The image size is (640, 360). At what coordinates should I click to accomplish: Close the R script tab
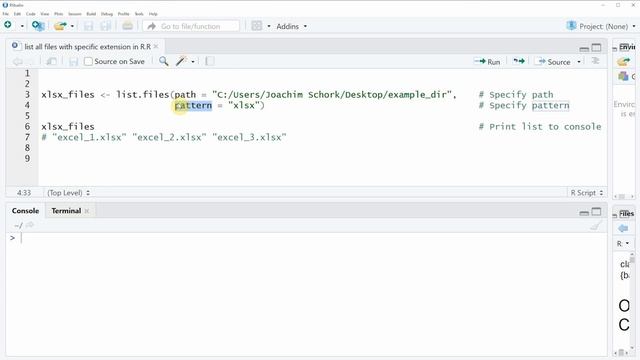tap(156, 47)
